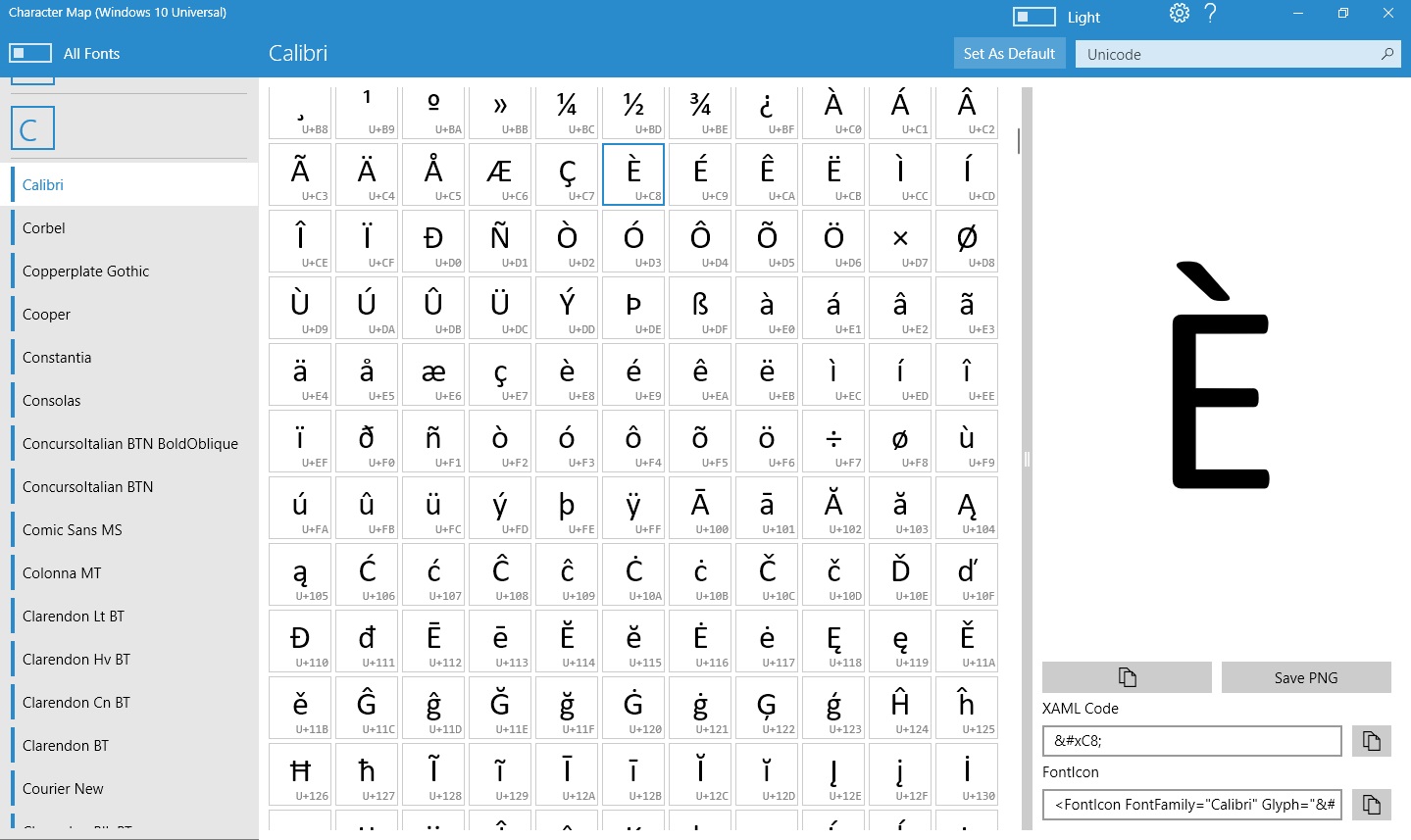
Task: Select Courier New in the font list
Action: 63,789
